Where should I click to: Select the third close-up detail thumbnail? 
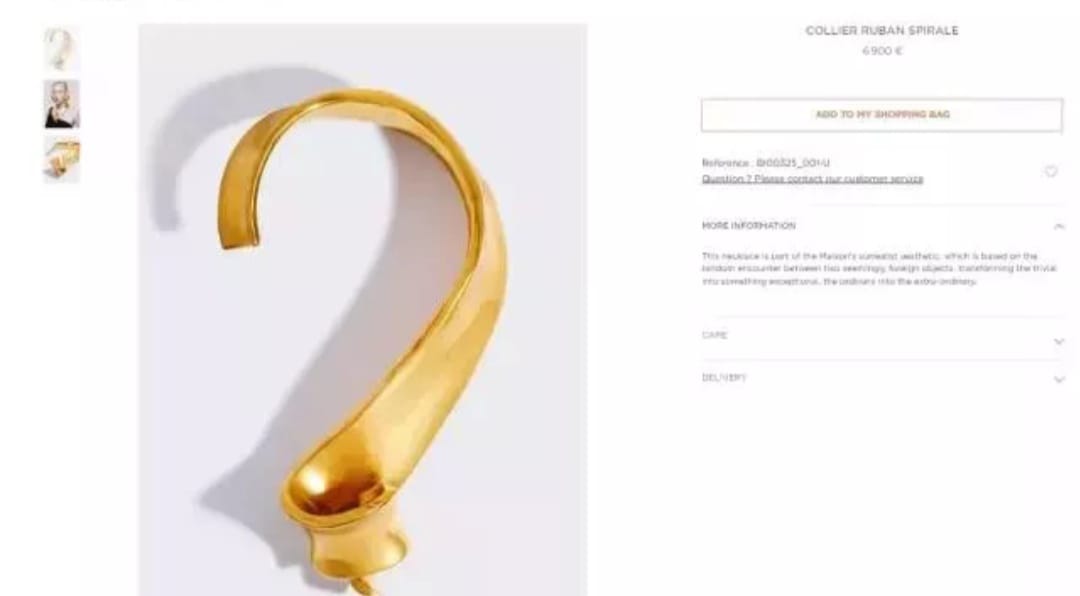tap(61, 159)
